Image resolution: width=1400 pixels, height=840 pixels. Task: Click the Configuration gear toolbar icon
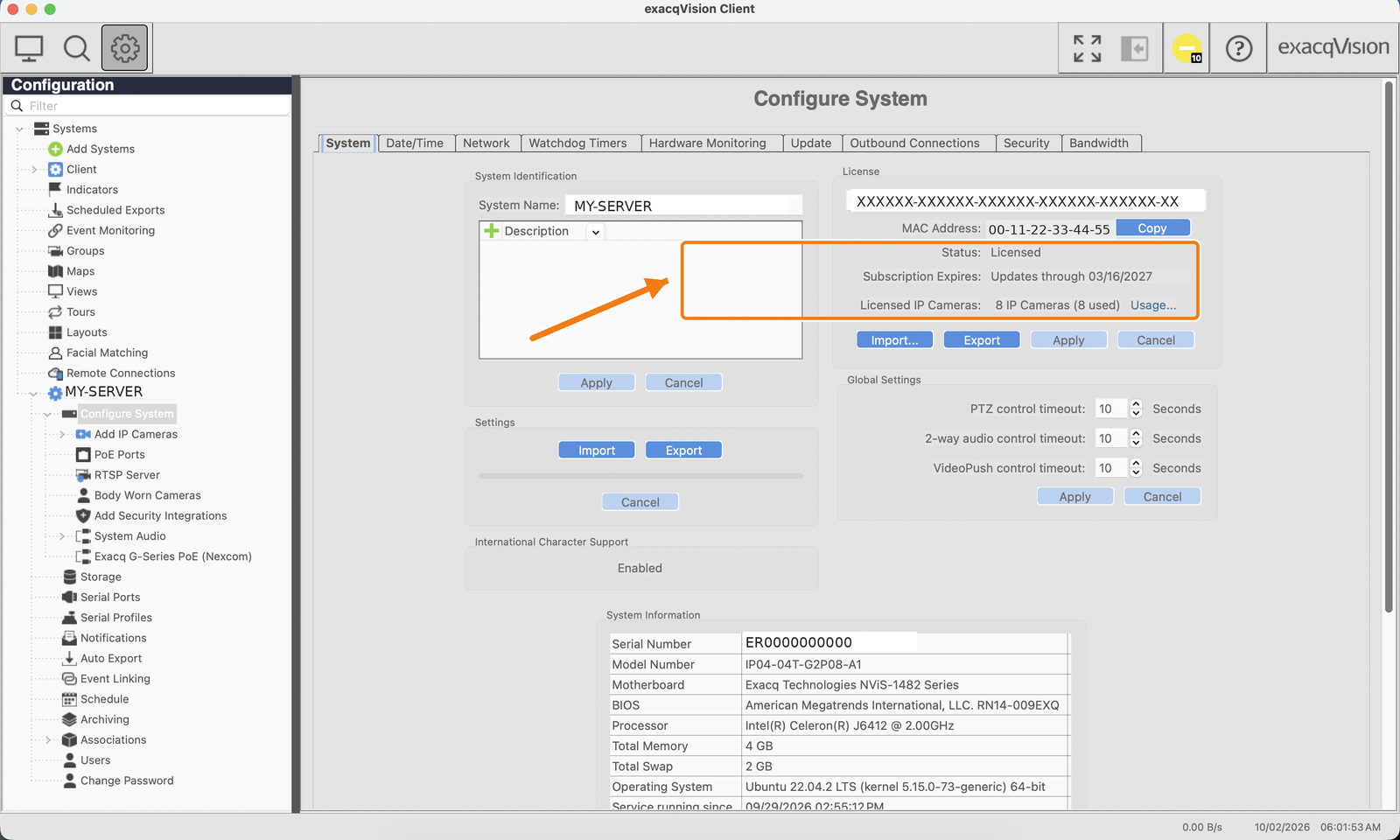[125, 48]
